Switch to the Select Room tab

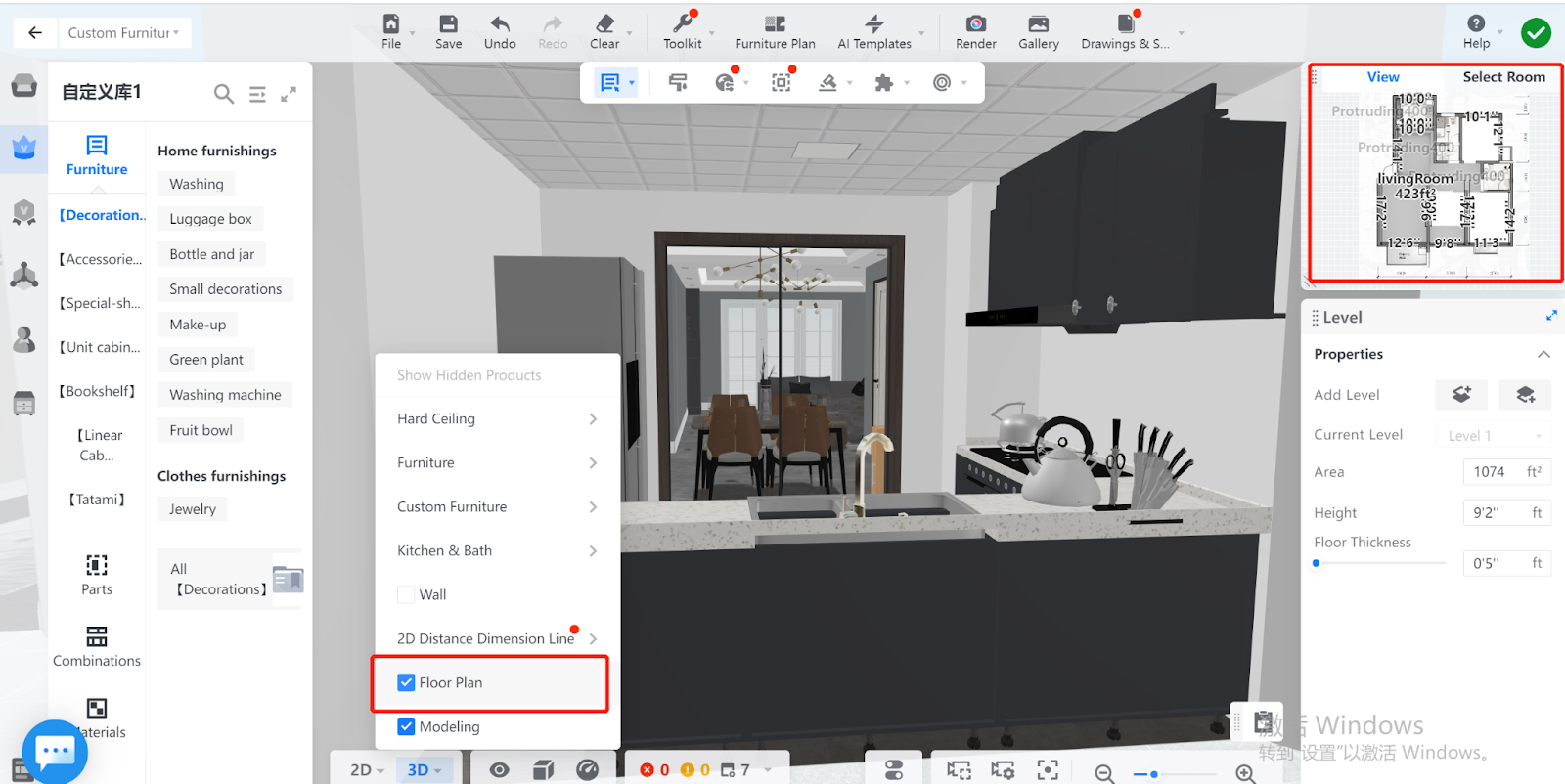(x=1504, y=77)
